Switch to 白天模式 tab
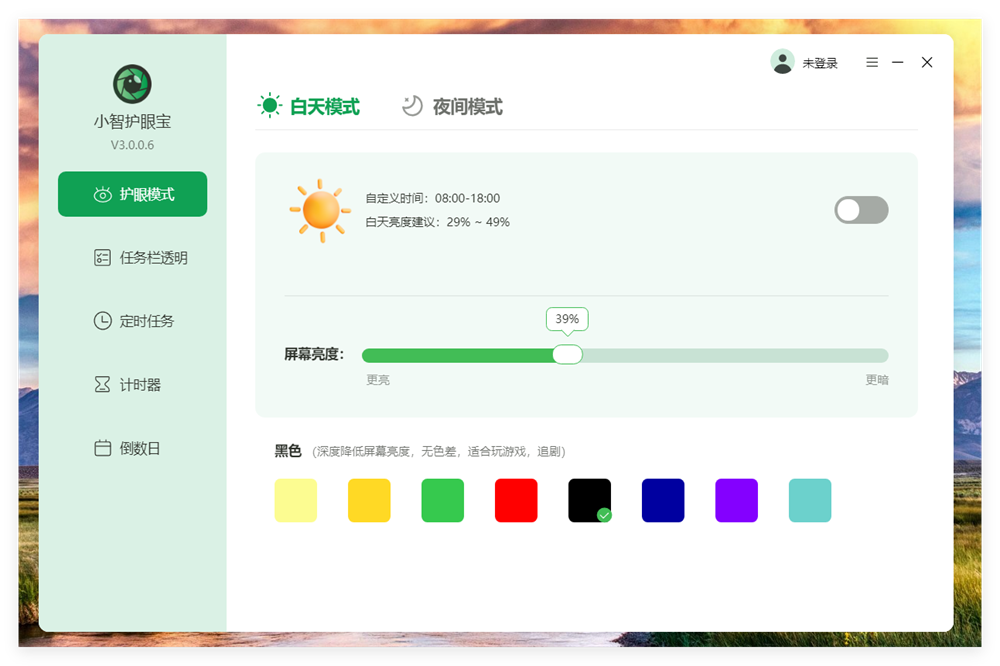 coord(309,106)
